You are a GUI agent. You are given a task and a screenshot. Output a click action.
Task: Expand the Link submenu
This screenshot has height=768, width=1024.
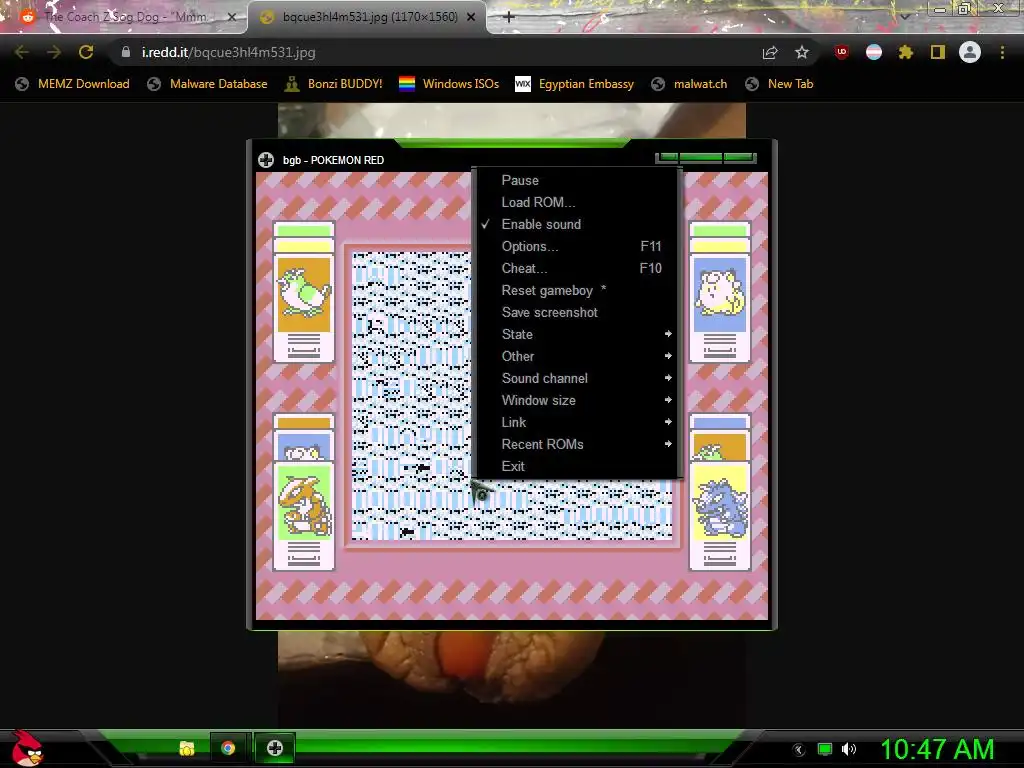[x=577, y=423]
